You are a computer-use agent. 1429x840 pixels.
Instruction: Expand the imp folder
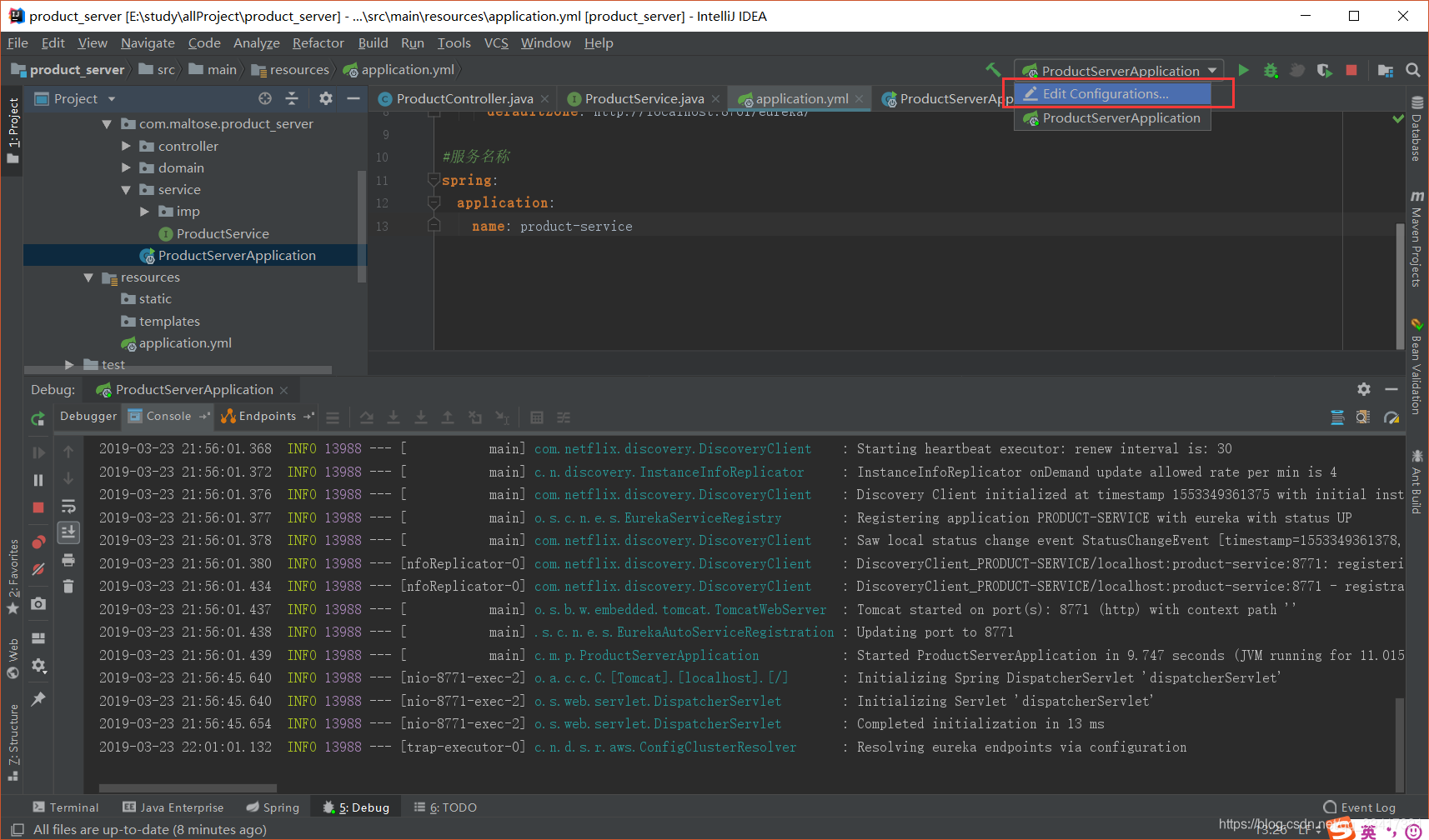(144, 212)
